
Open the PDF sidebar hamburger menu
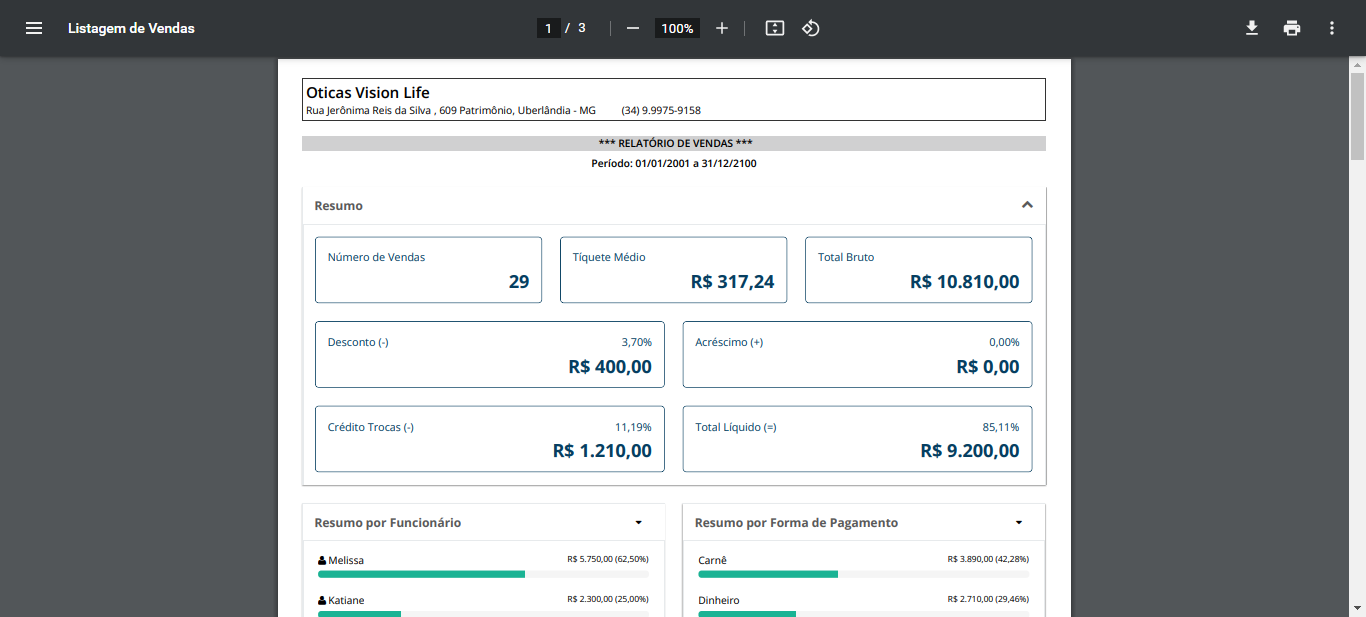34,28
